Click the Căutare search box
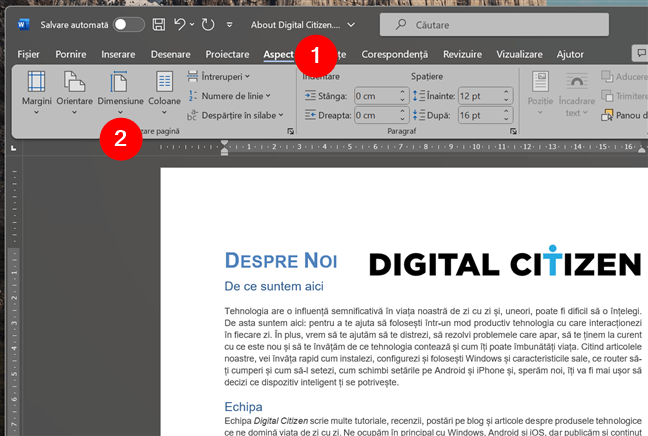648x436 pixels. (494, 25)
